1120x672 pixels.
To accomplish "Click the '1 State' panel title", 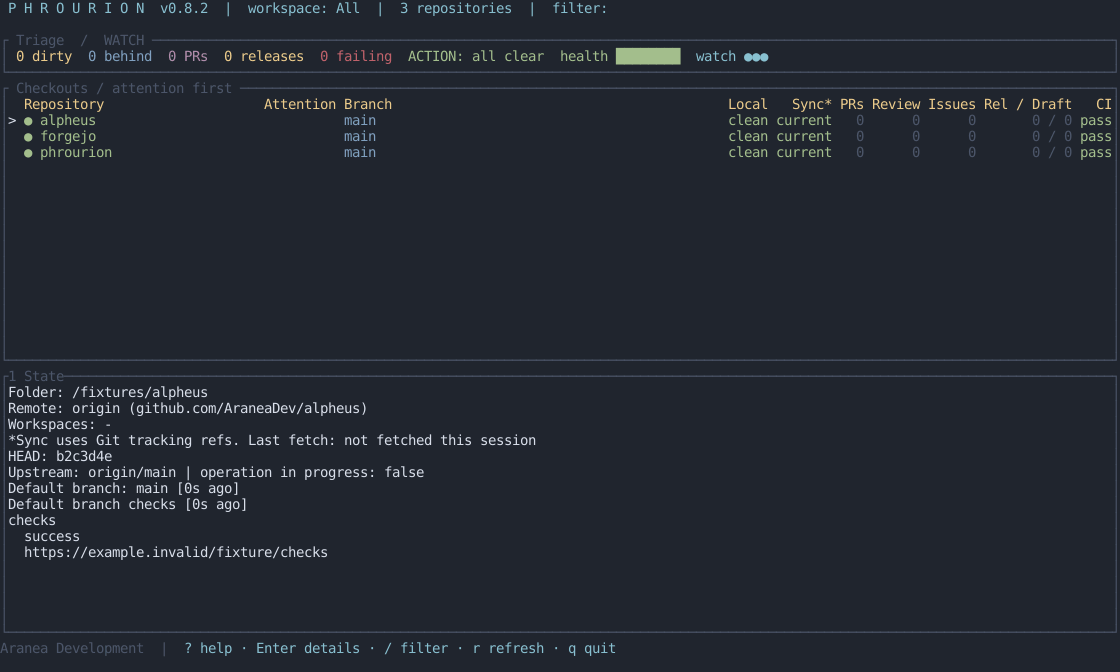I will click(36, 376).
